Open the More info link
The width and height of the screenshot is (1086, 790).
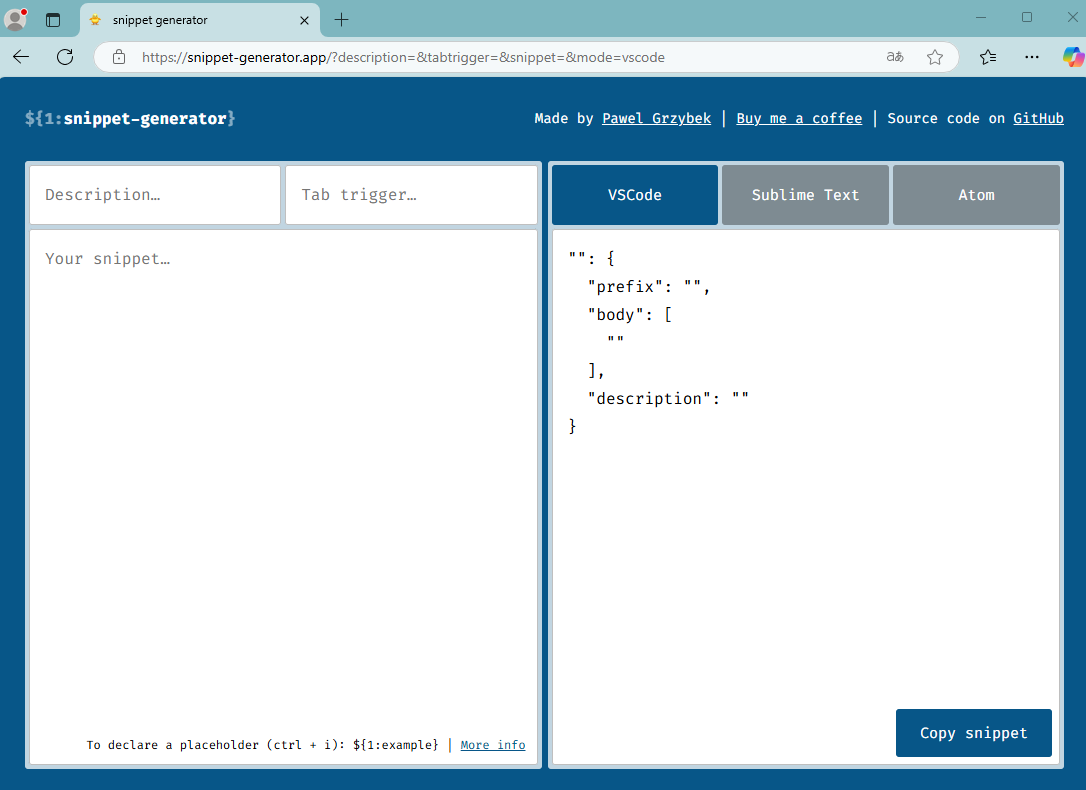pyautogui.click(x=493, y=745)
